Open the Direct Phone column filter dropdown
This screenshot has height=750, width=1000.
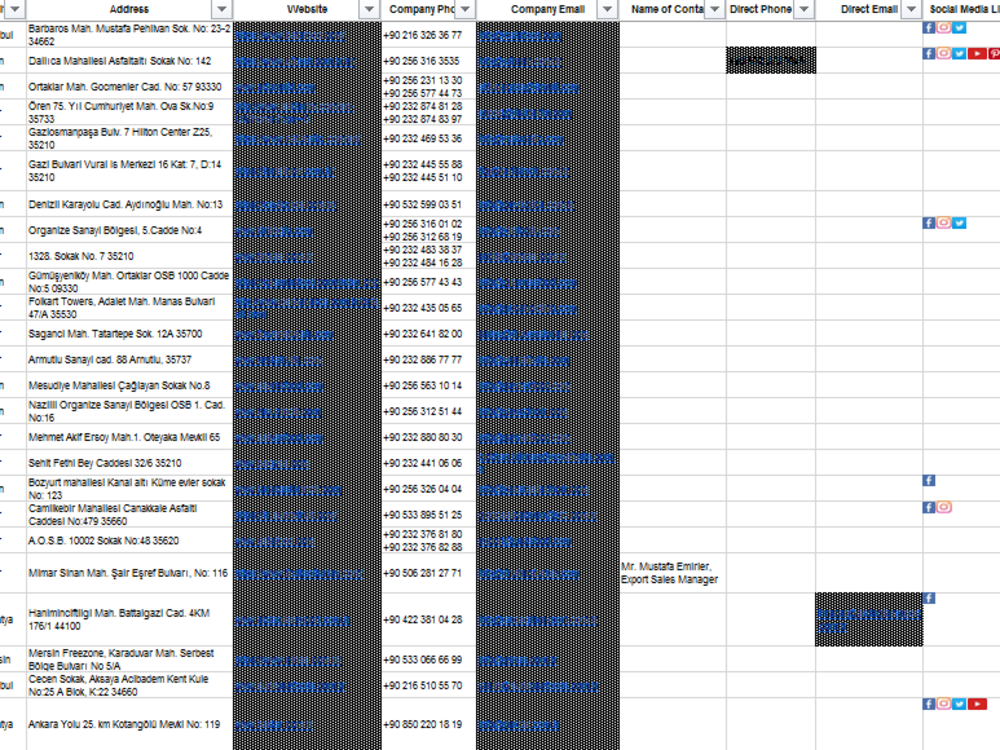[x=804, y=10]
